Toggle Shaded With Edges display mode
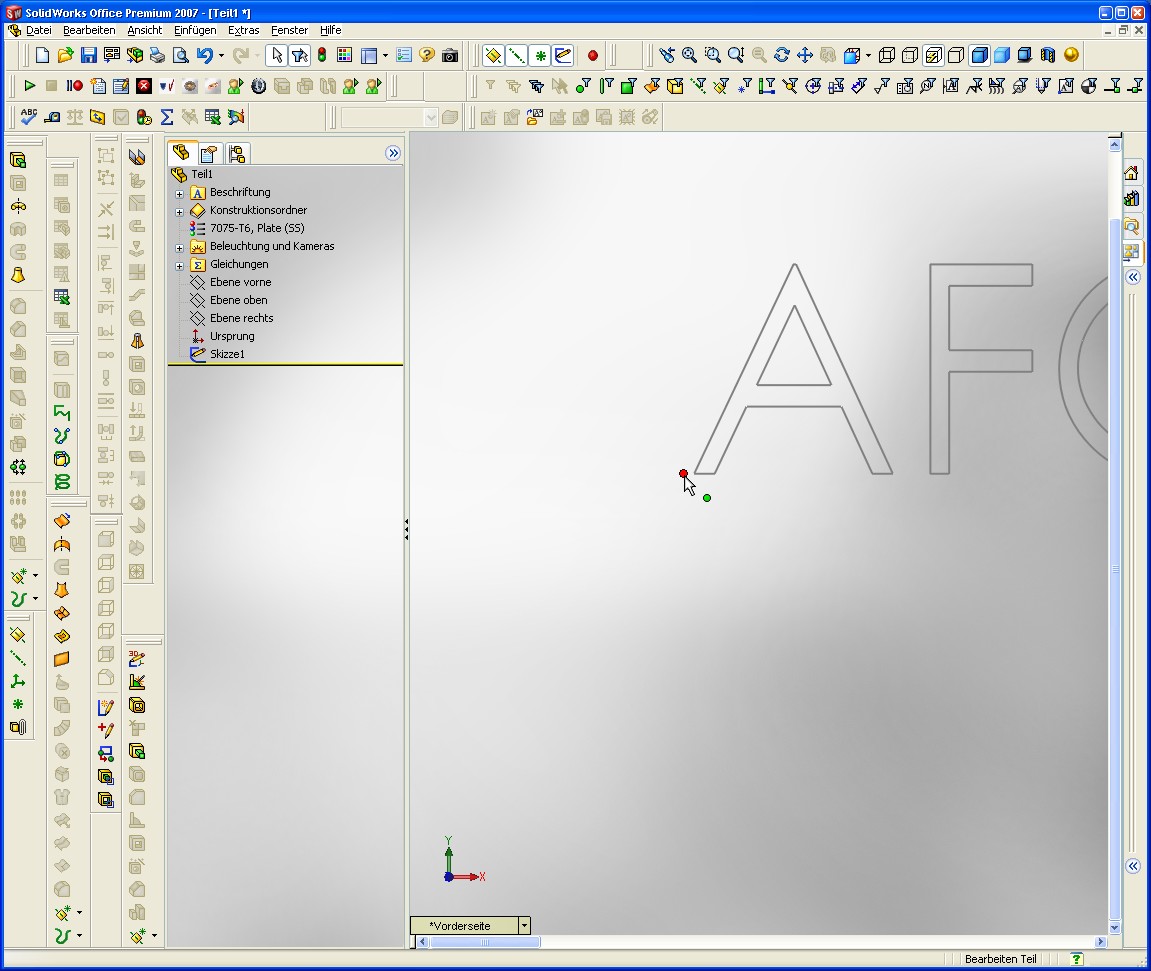Viewport: 1151px width, 971px height. [979, 56]
